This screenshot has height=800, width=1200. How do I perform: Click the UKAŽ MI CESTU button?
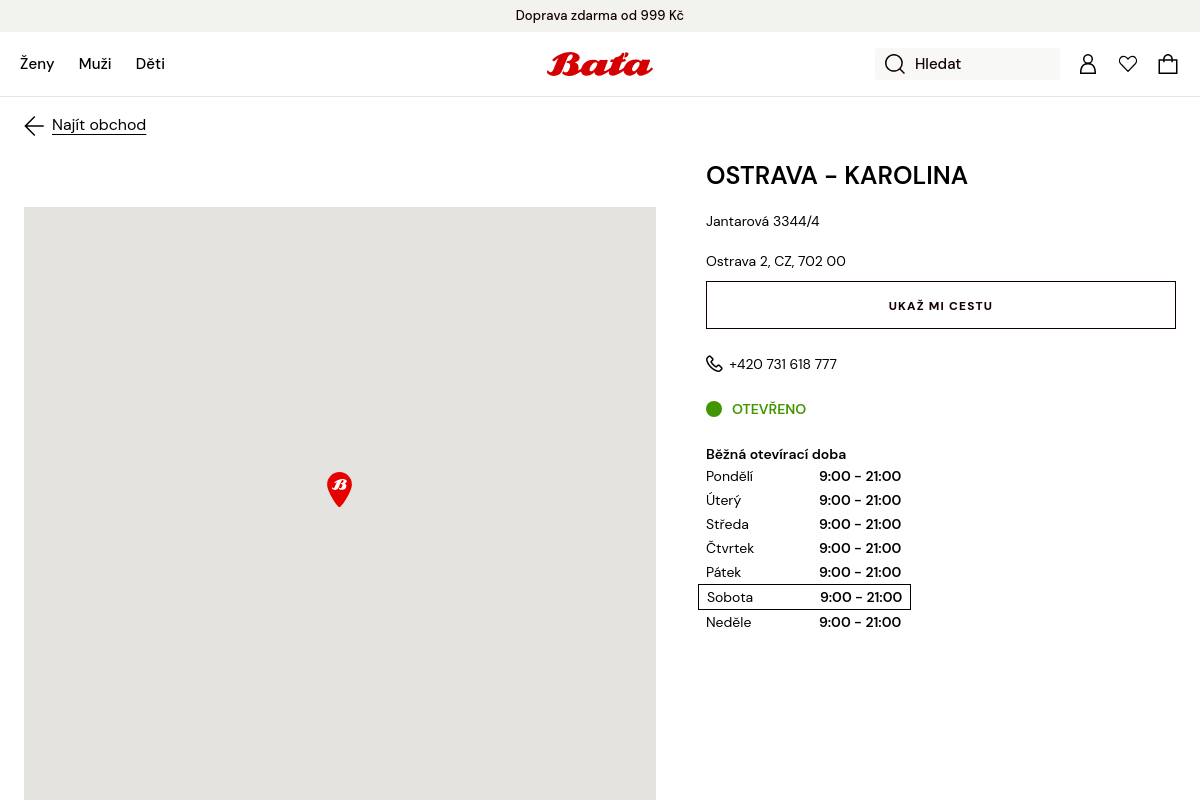point(941,305)
